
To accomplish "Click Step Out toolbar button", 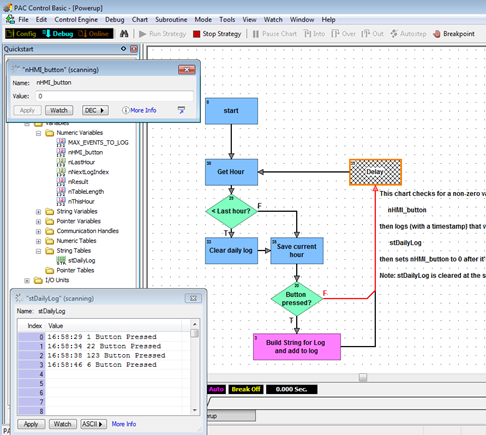I will (x=372, y=34).
